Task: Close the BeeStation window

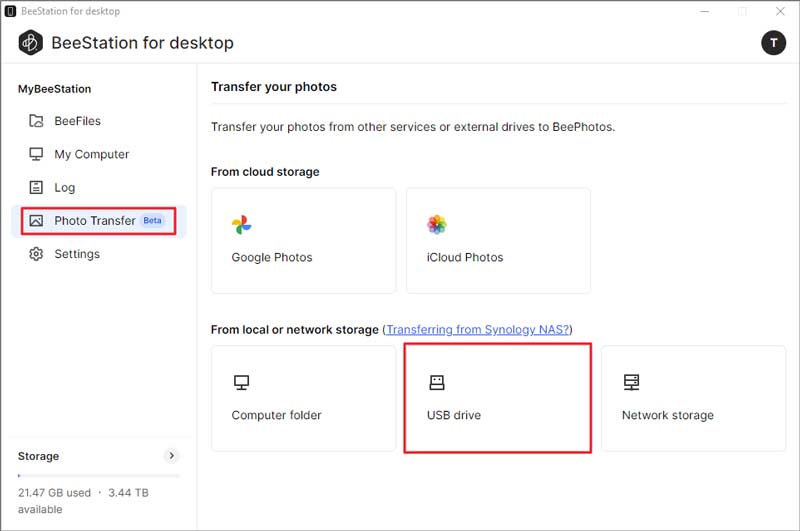Action: click(x=780, y=11)
